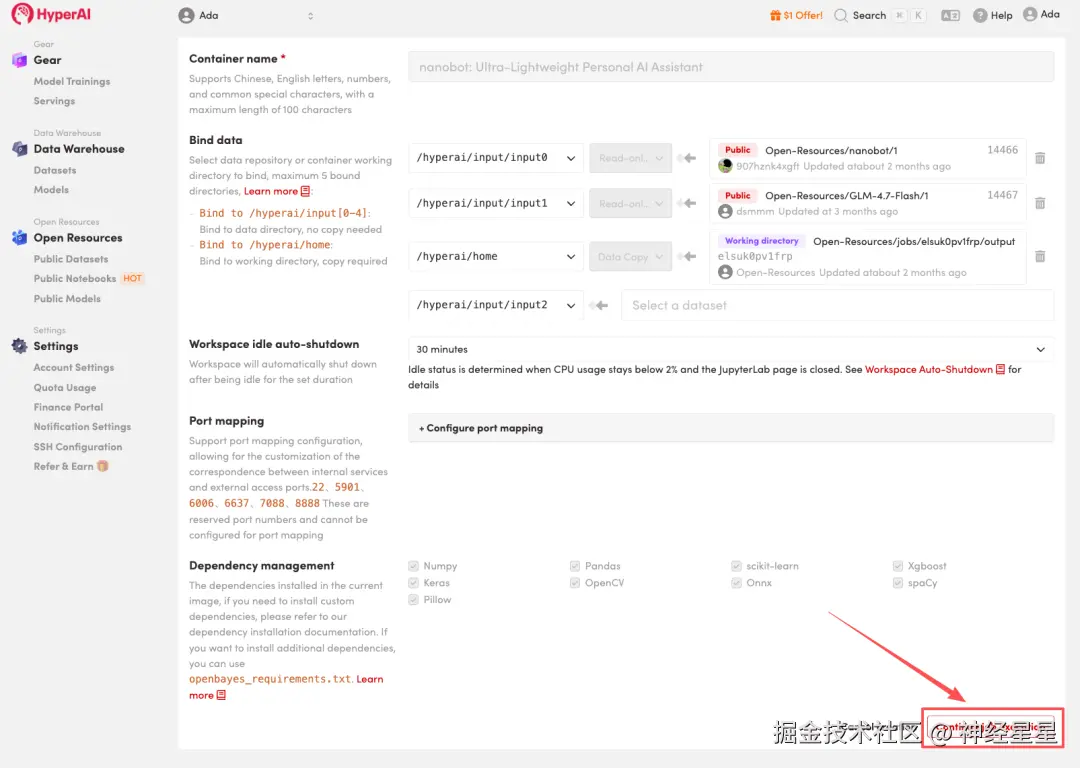This screenshot has height=768, width=1080.
Task: Delete the Open-Resources/nanobot/1 binding
Action: (1040, 158)
